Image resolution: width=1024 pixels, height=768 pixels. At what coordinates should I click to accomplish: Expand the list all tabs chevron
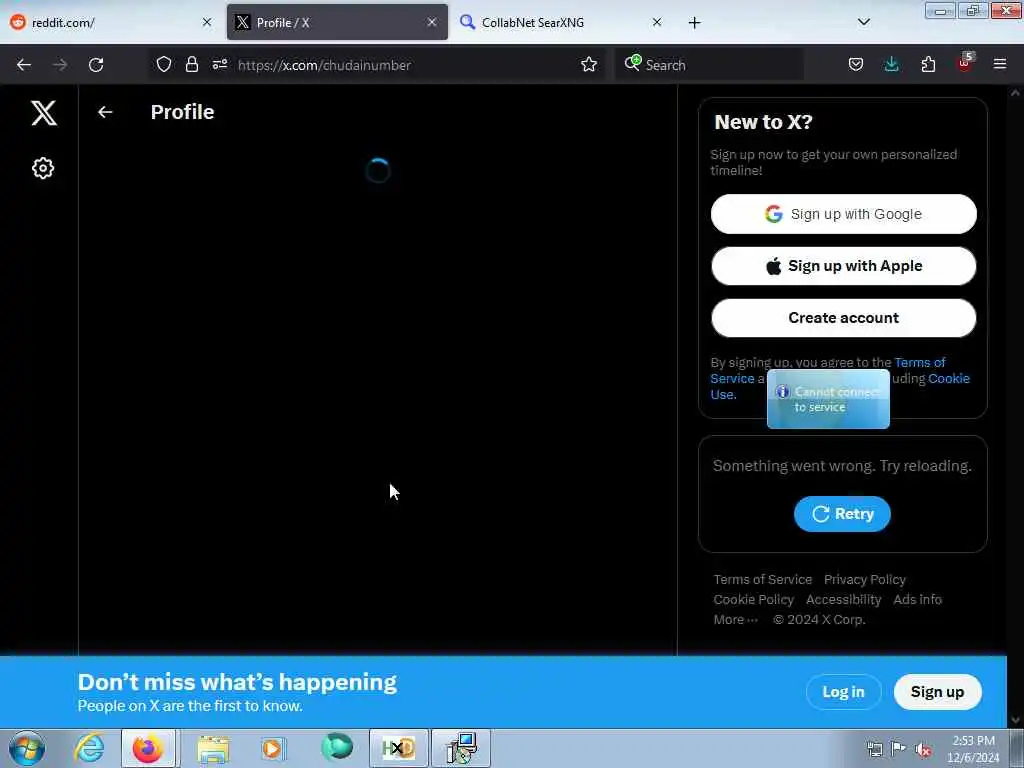(863, 22)
